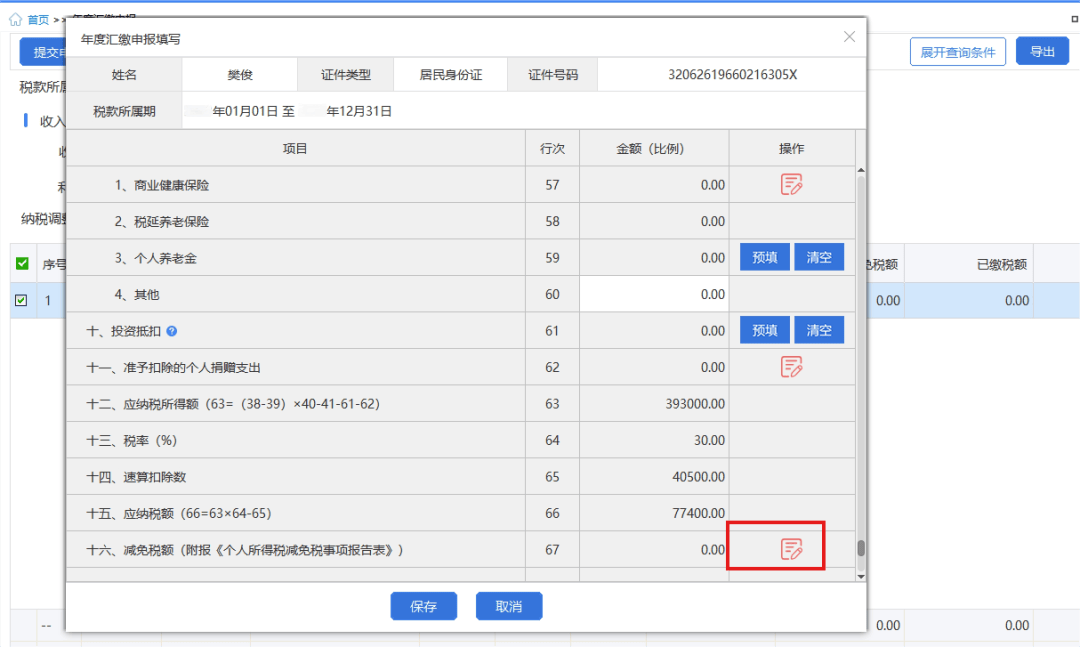This screenshot has width=1080, height=647.
Task: Edit 准予扣除的个人捐赠支出 via its edit icon
Action: click(x=791, y=367)
